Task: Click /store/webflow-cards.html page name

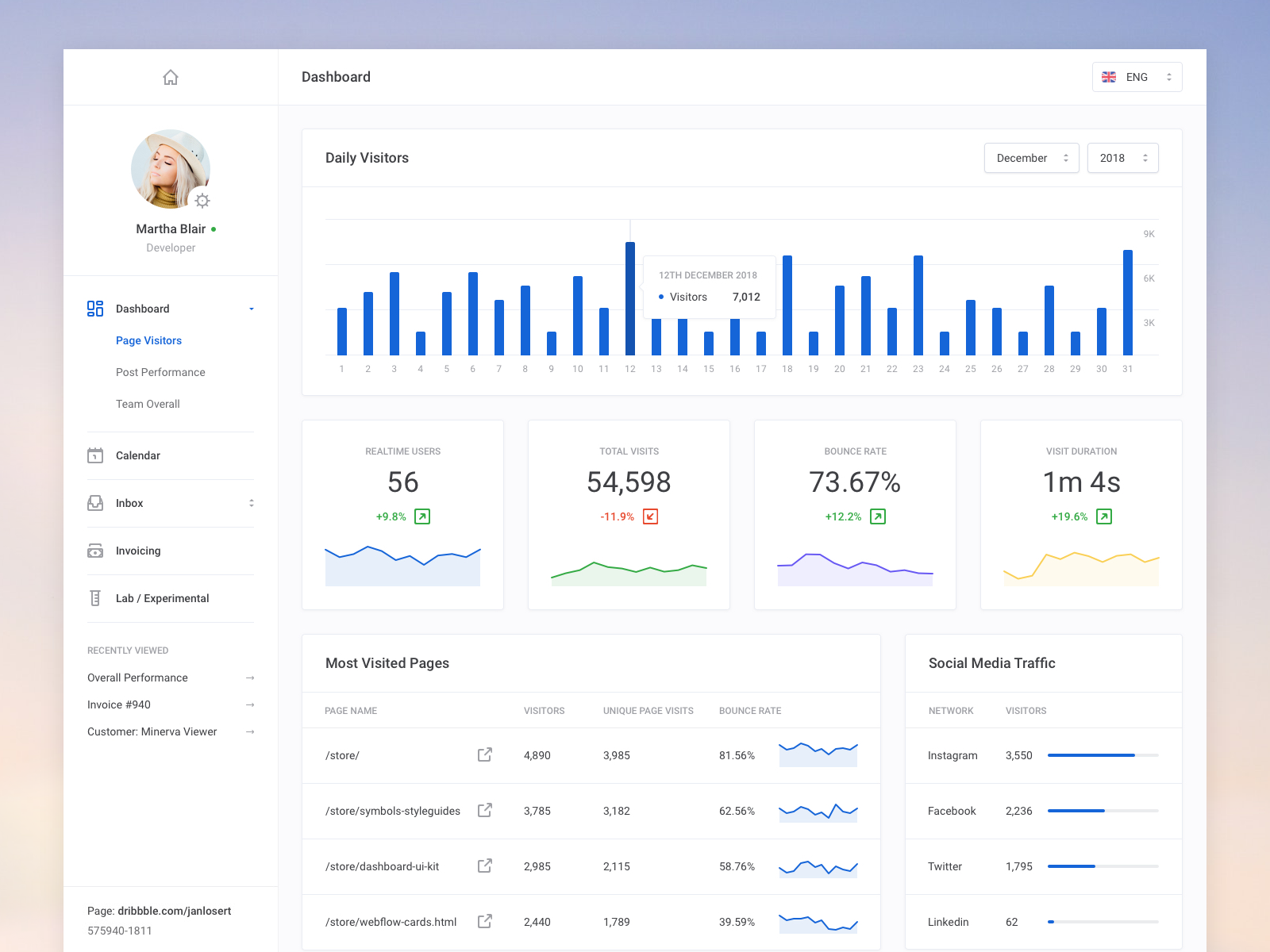Action: pyautogui.click(x=391, y=922)
